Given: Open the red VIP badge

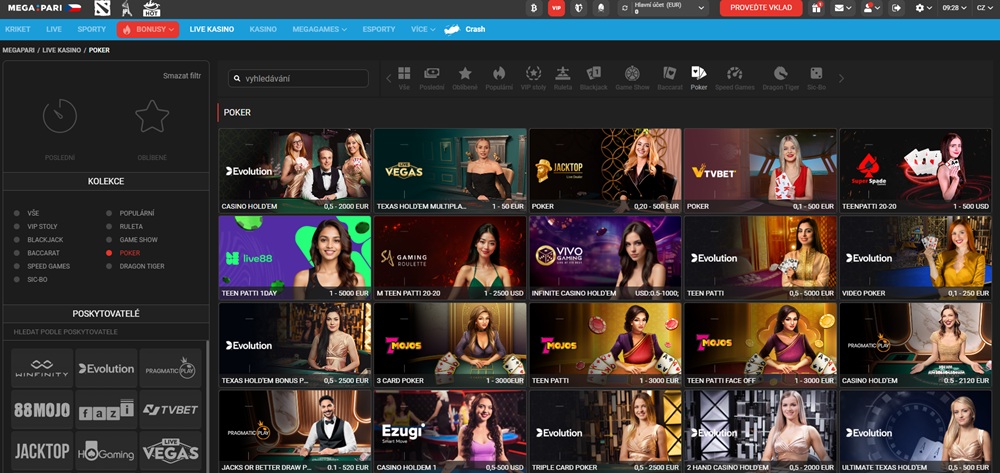Looking at the screenshot, I should pos(556,8).
